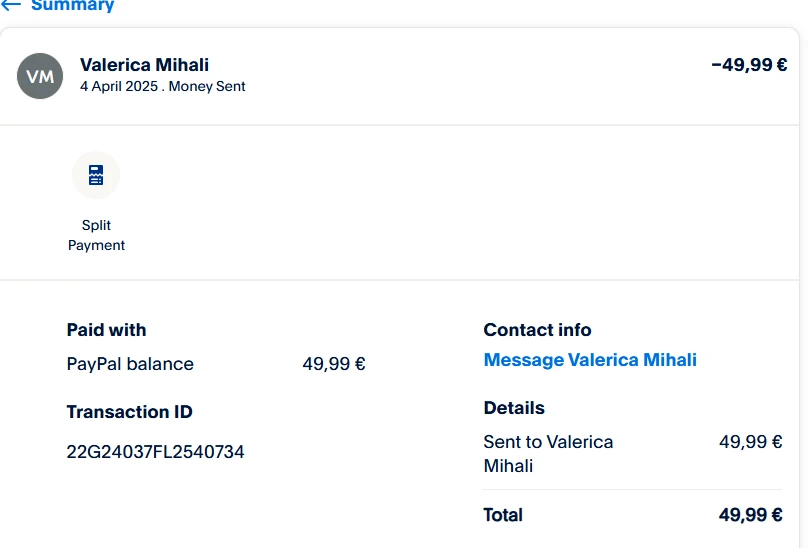Select transaction ID 22G24037FL2540734
Screen dimensions: 808x548
(155, 452)
